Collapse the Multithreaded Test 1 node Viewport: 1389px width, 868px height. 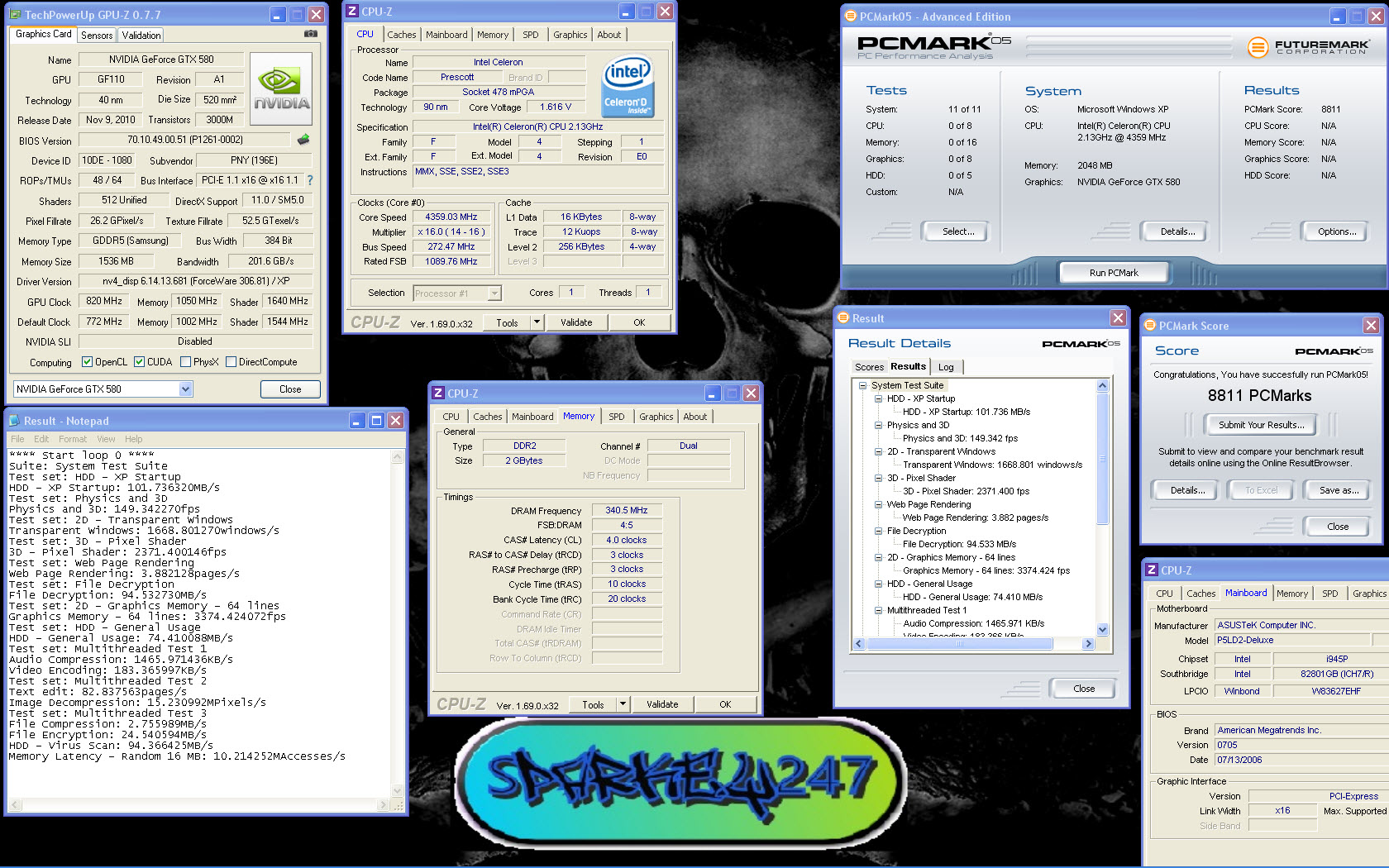pyautogui.click(x=879, y=610)
